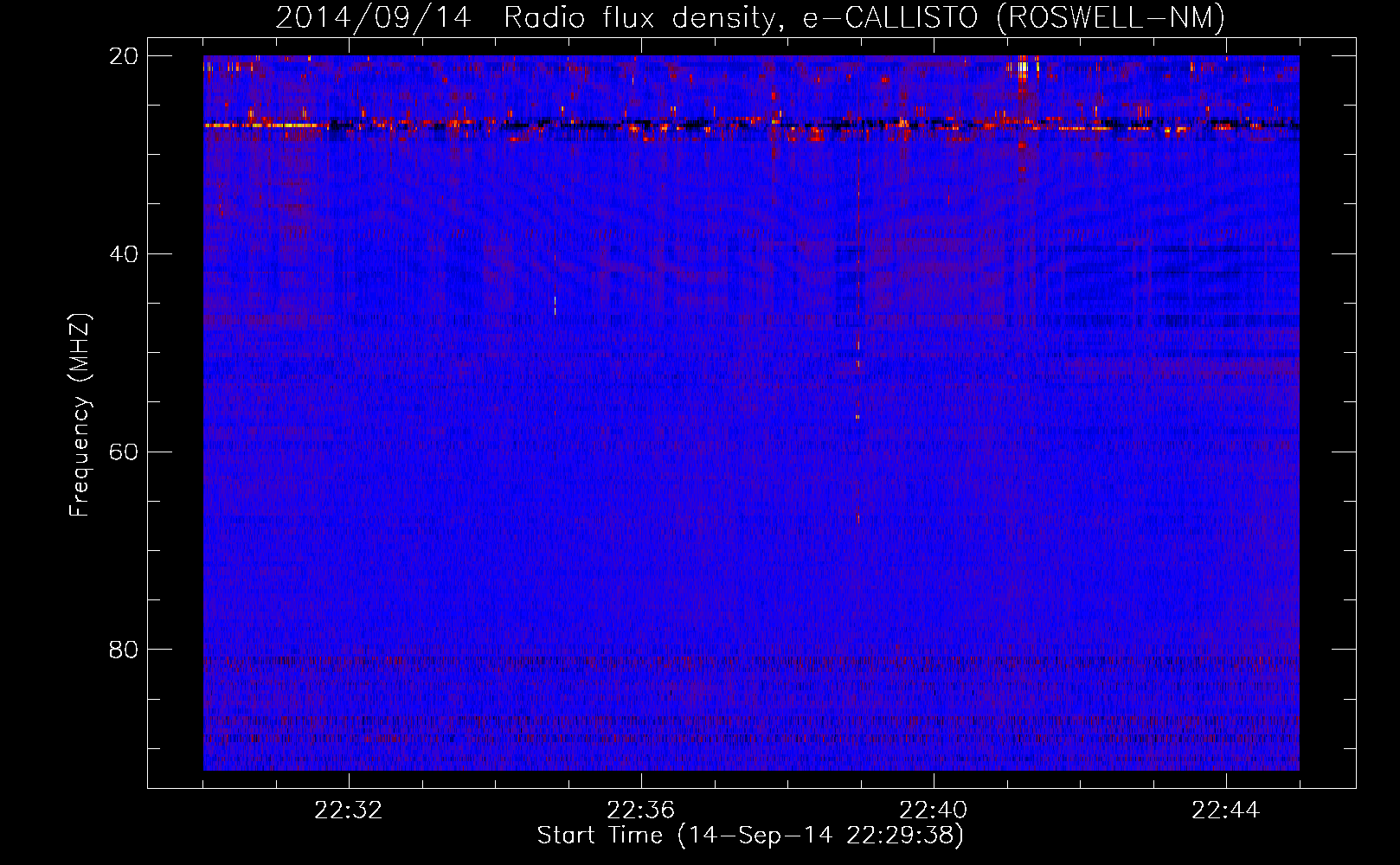Click the small white spot in the spectrogram

point(555,304)
